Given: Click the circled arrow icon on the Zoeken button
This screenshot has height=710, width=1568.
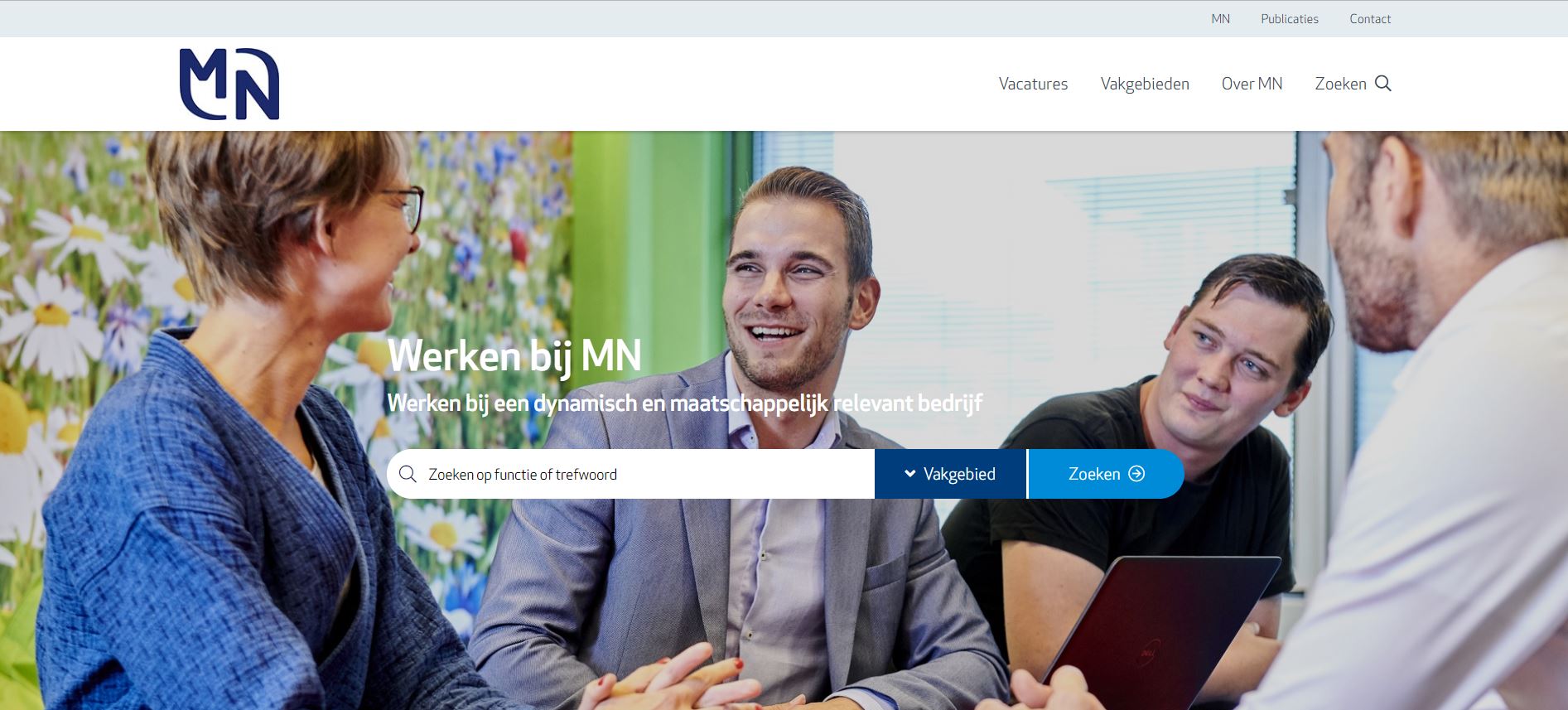Looking at the screenshot, I should click(x=1136, y=474).
